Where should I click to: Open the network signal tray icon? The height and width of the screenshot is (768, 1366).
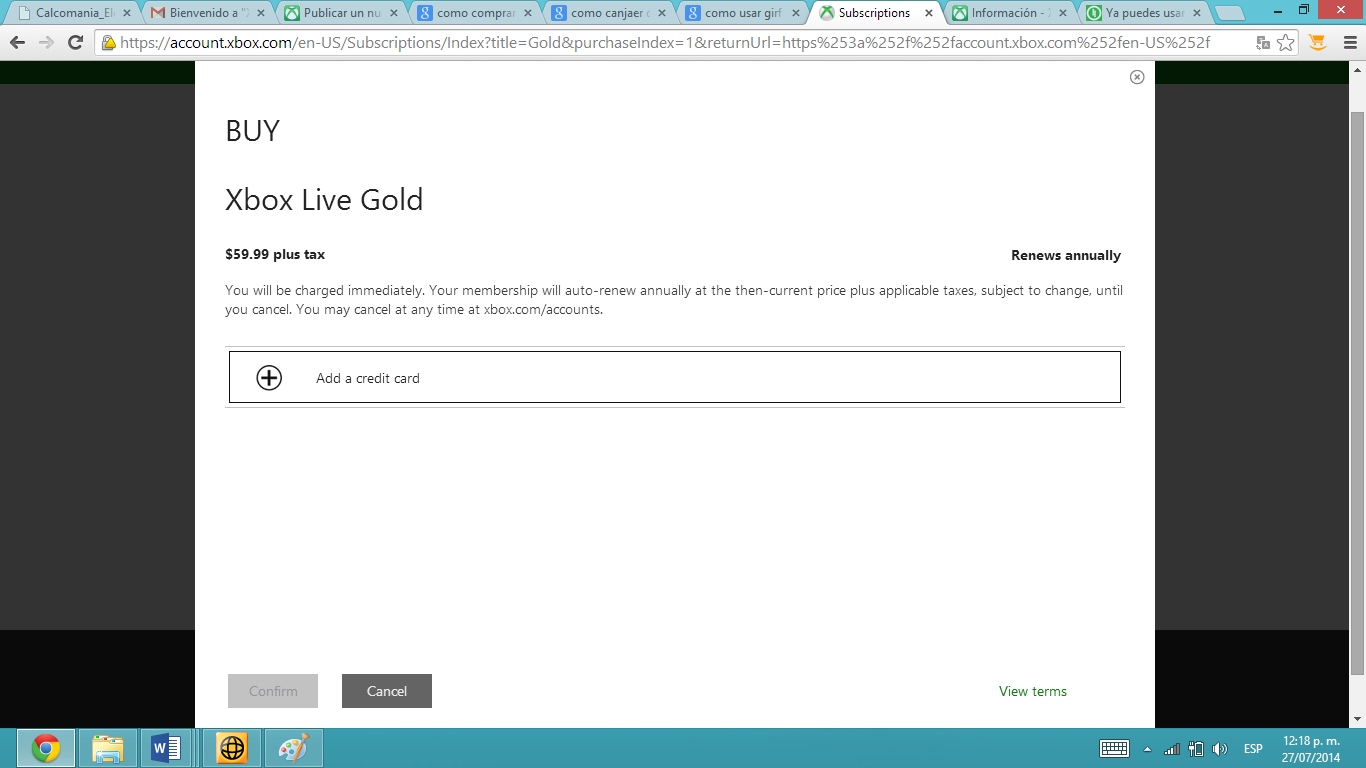click(1172, 748)
